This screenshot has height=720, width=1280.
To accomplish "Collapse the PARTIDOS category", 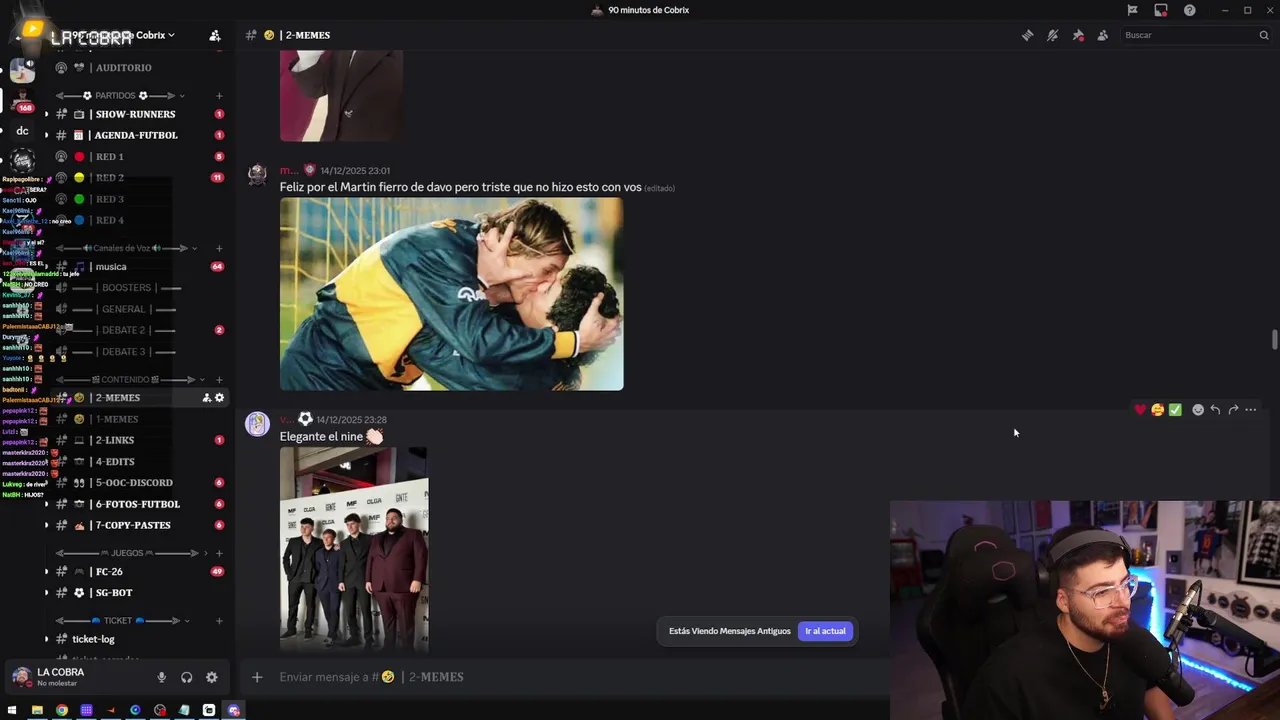I will click(x=120, y=96).
